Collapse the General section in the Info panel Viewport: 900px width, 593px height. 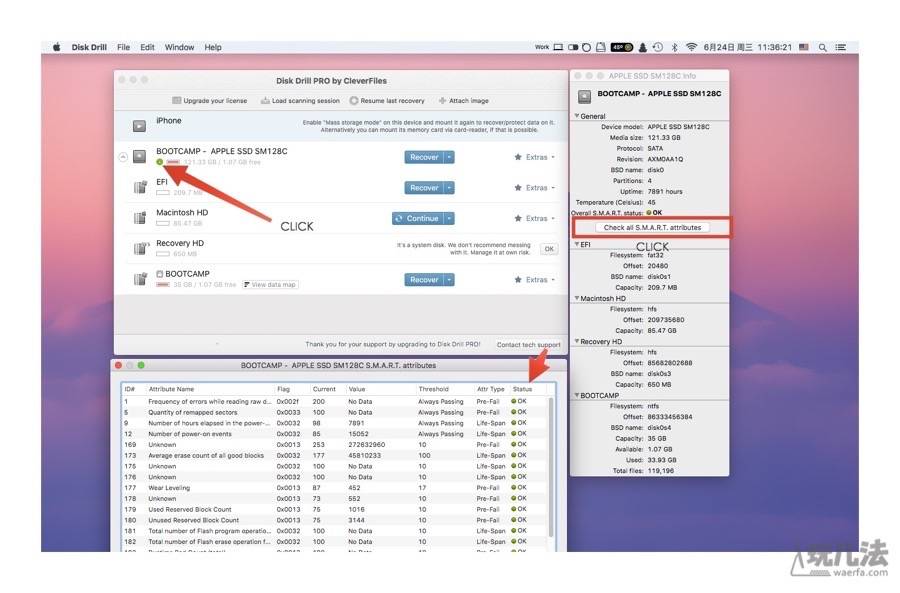(x=577, y=116)
